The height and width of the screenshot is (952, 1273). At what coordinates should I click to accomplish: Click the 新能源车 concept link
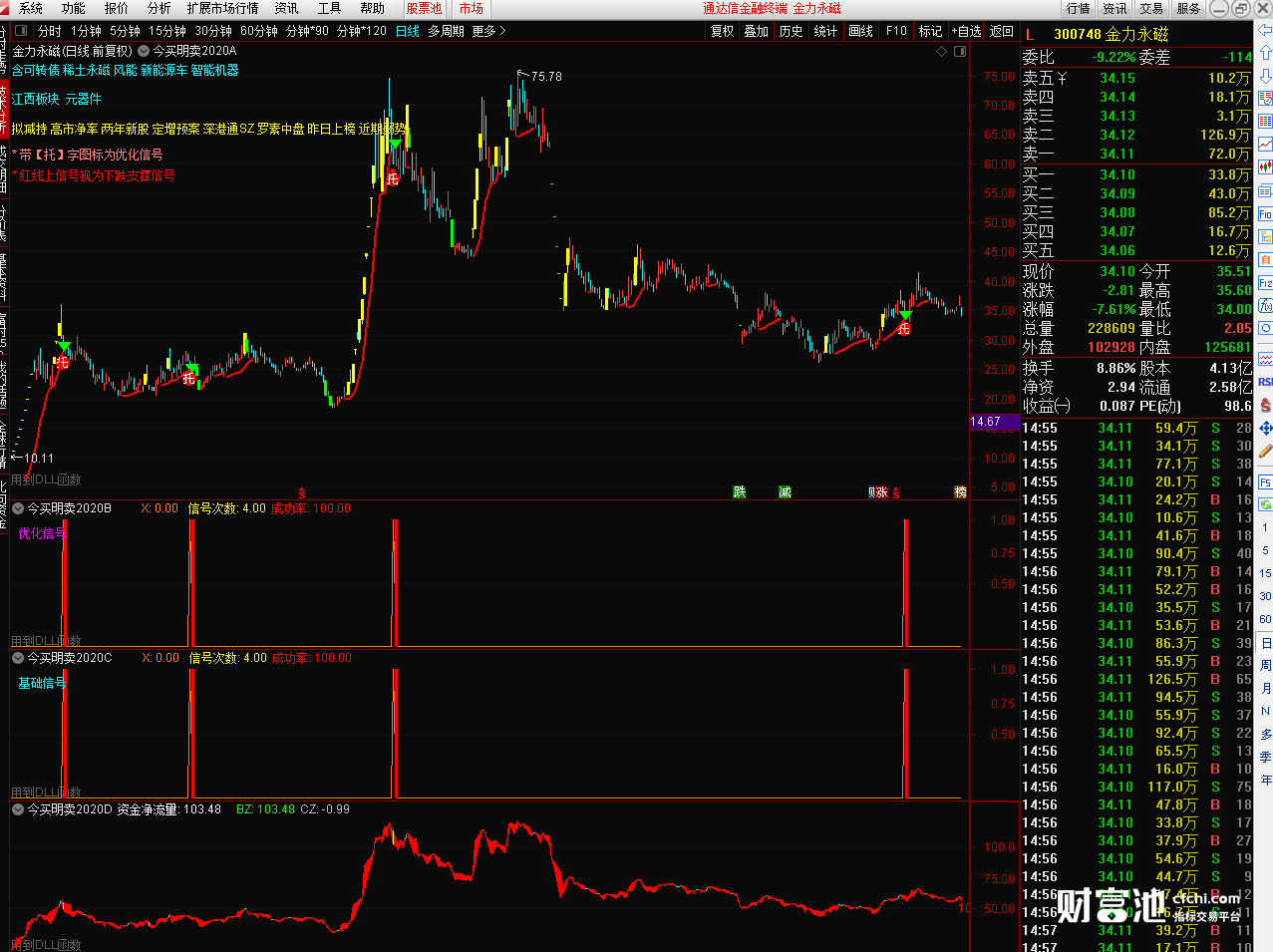click(163, 70)
